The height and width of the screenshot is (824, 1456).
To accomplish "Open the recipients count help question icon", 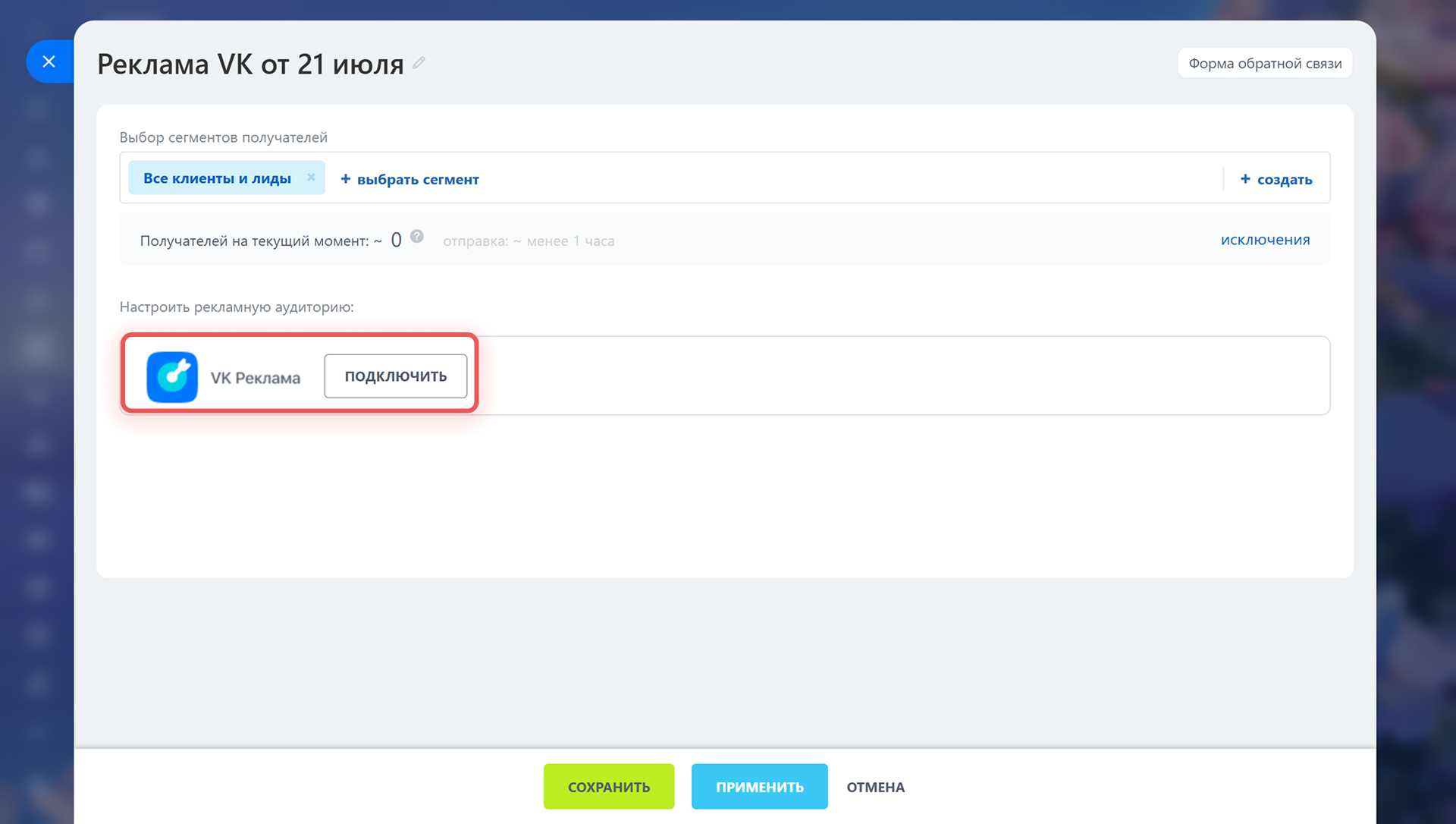I will click(417, 237).
